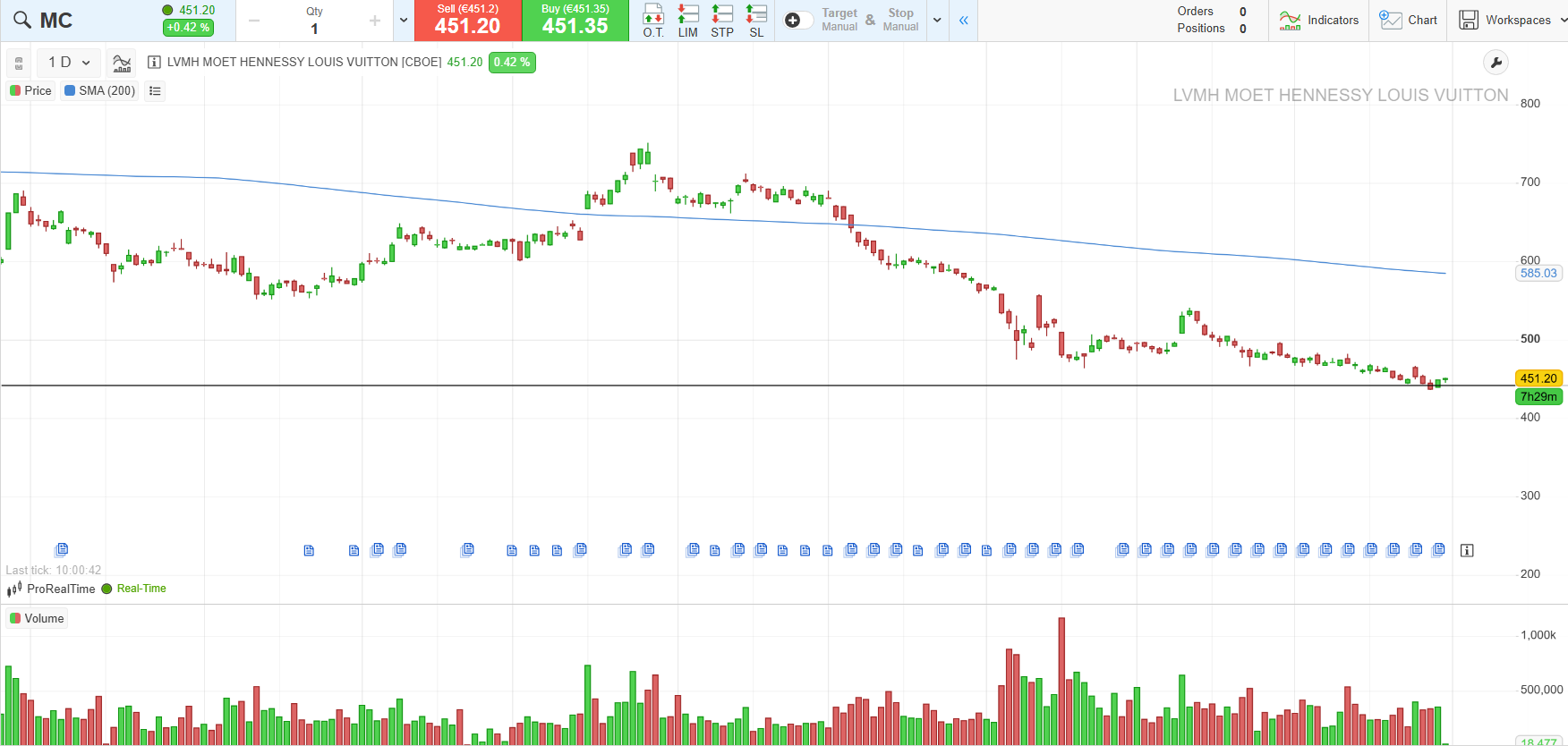The width and height of the screenshot is (1568, 746).
Task: Click the green Buy 451.35 button
Action: [x=575, y=21]
